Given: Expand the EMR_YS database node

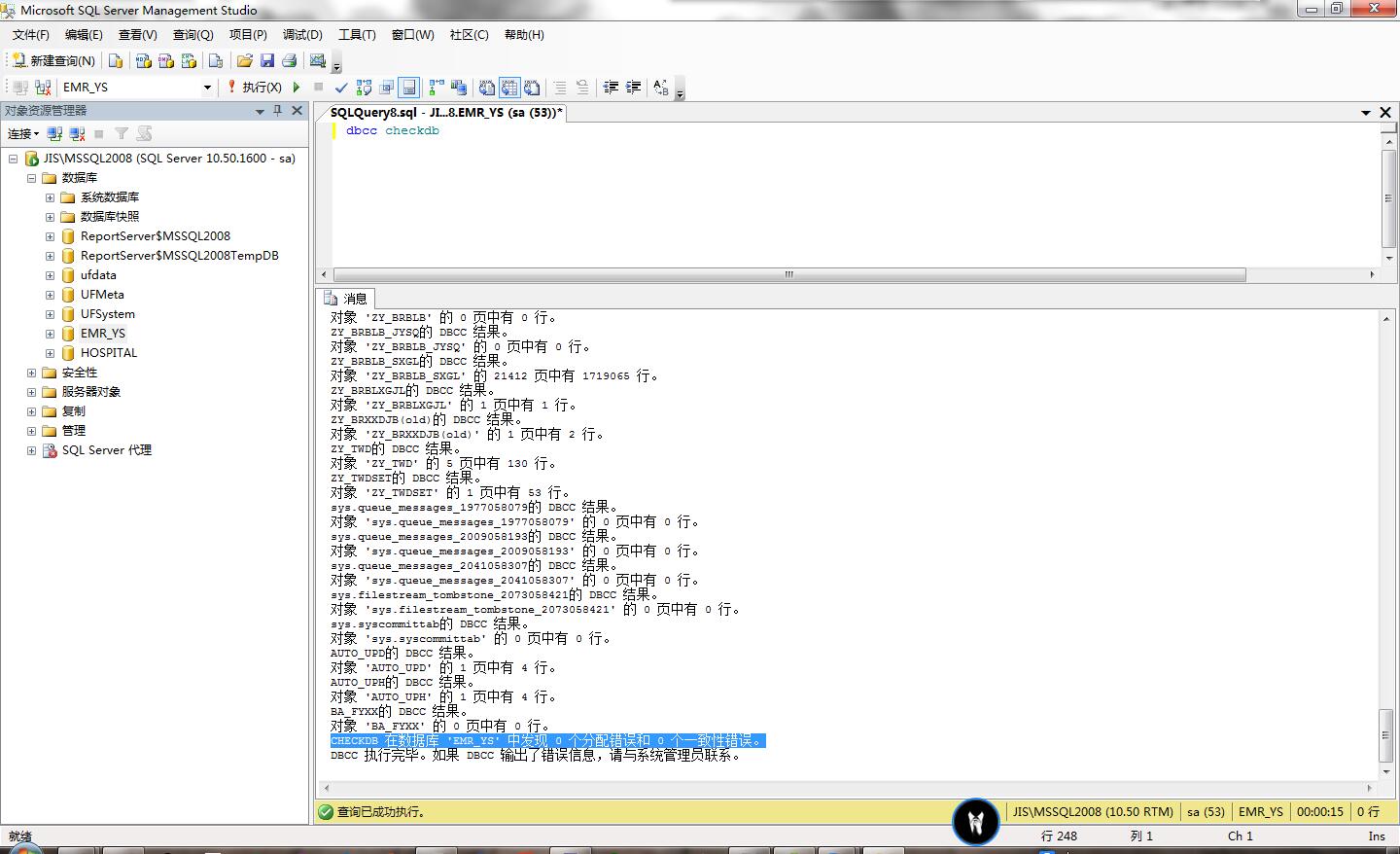Looking at the screenshot, I should pos(50,334).
